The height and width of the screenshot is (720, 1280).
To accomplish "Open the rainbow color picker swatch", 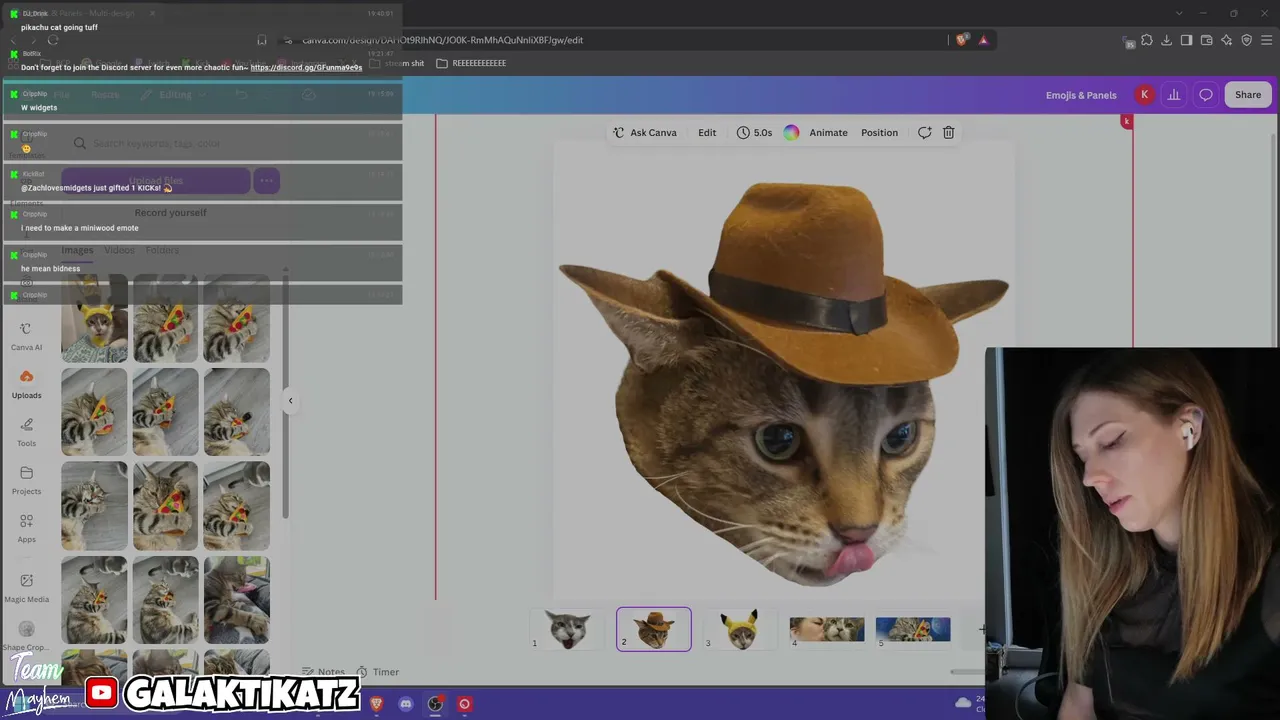I will tap(791, 132).
